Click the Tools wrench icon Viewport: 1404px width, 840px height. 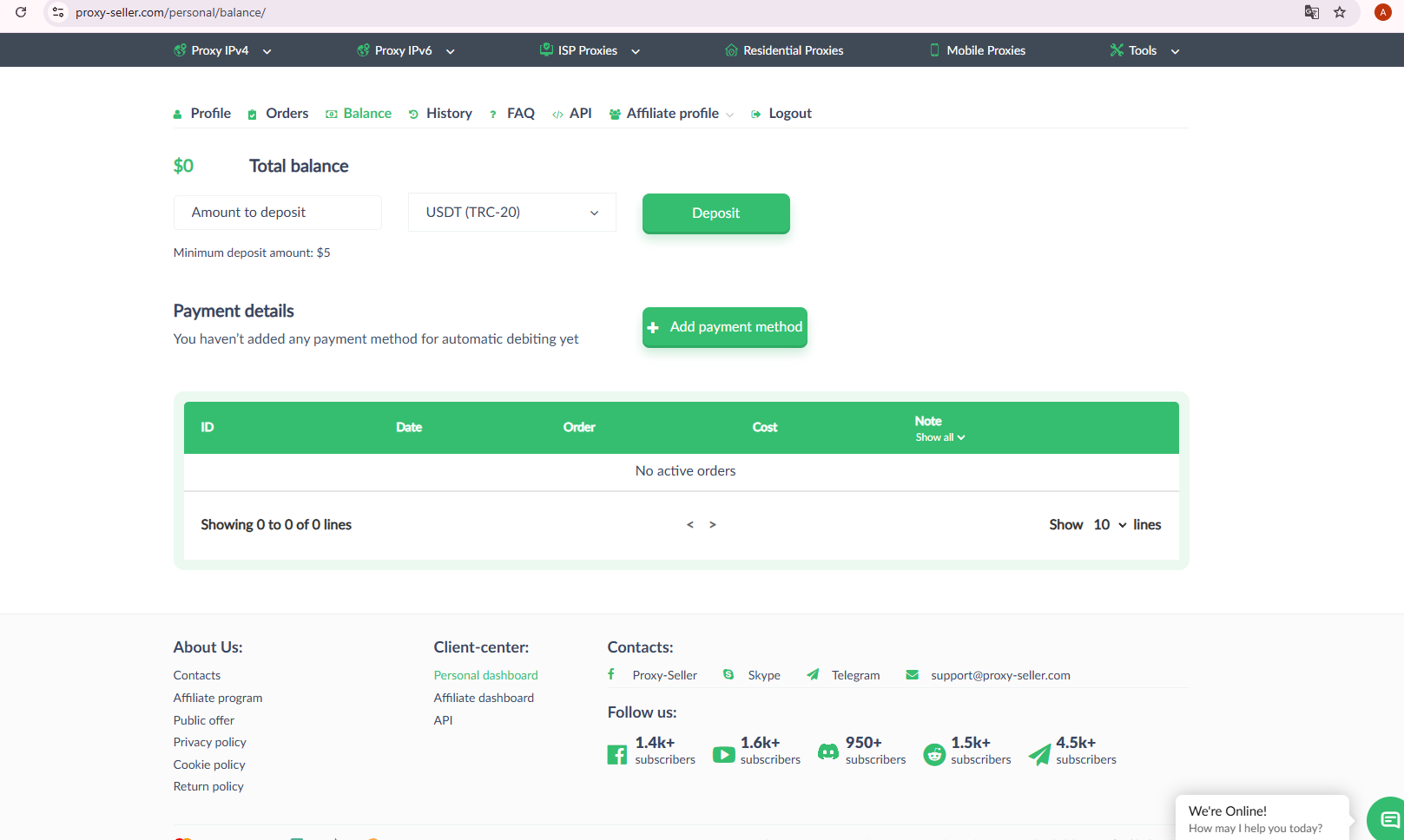click(x=1117, y=50)
